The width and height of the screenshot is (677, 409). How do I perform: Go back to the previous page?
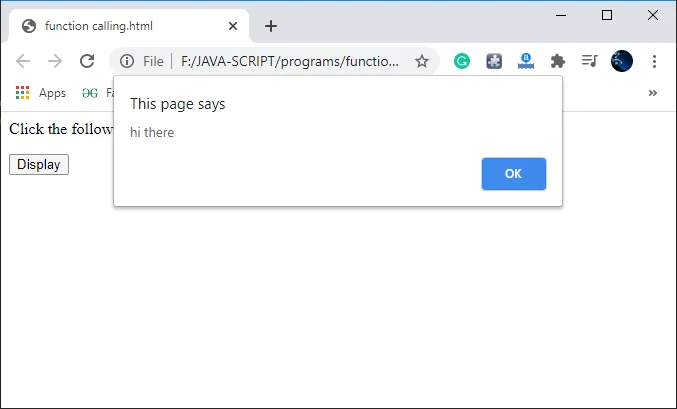pos(23,61)
